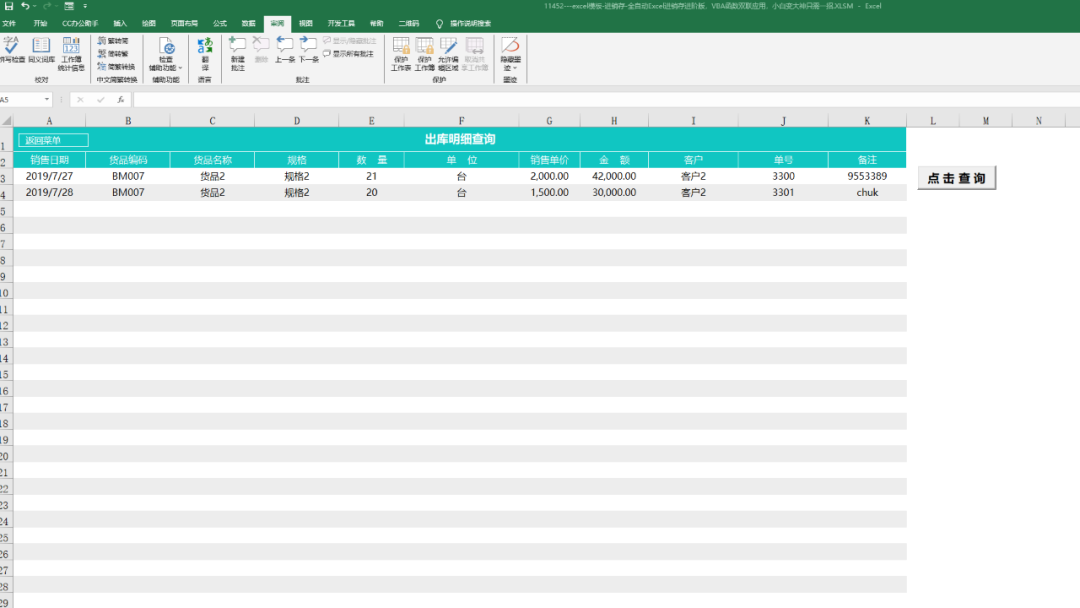This screenshot has width=1080, height=608.
Task: Switch to the CC办公助手 tab
Action: click(80, 23)
